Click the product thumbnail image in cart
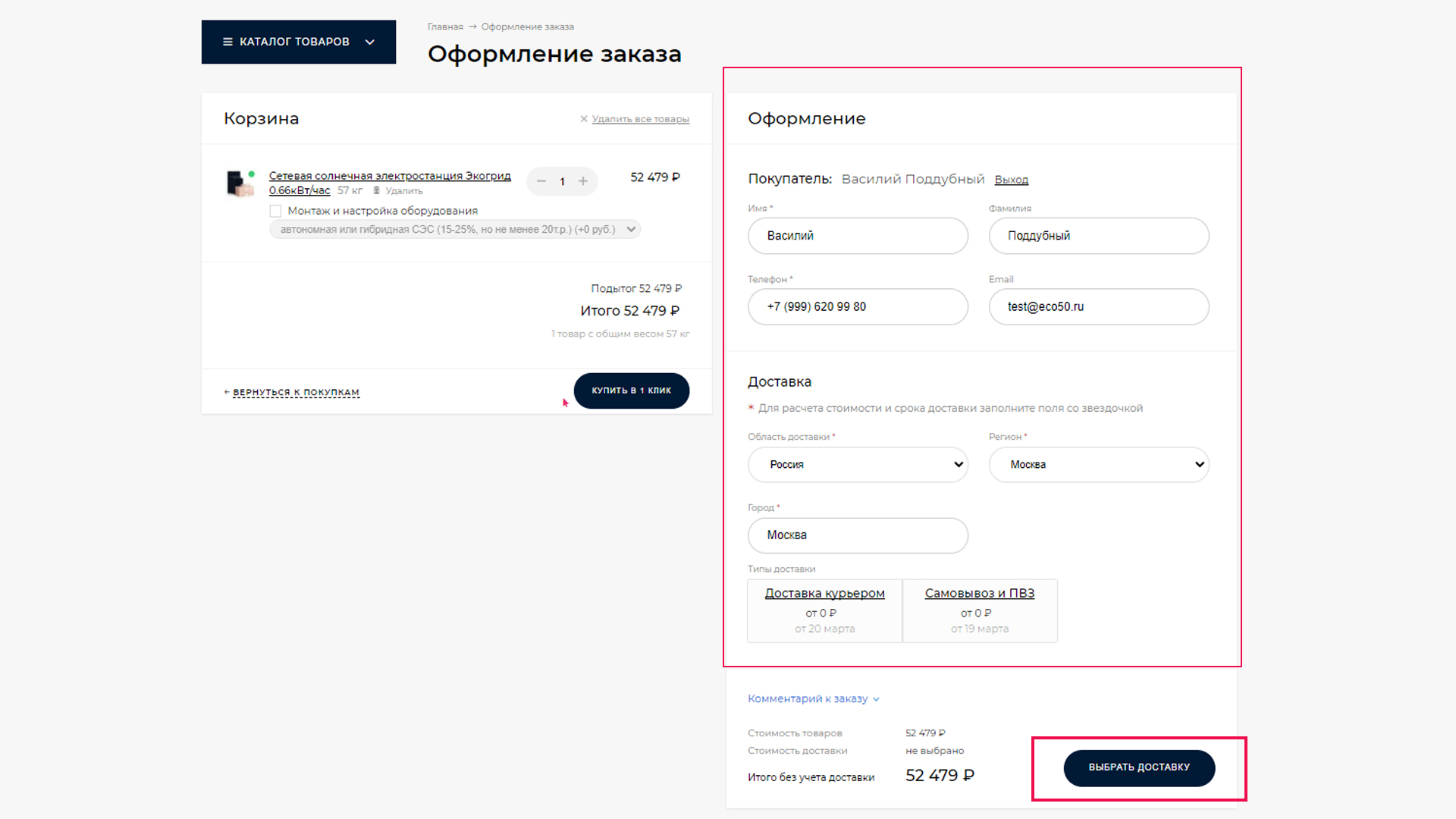This screenshot has width=1456, height=819. (x=240, y=184)
